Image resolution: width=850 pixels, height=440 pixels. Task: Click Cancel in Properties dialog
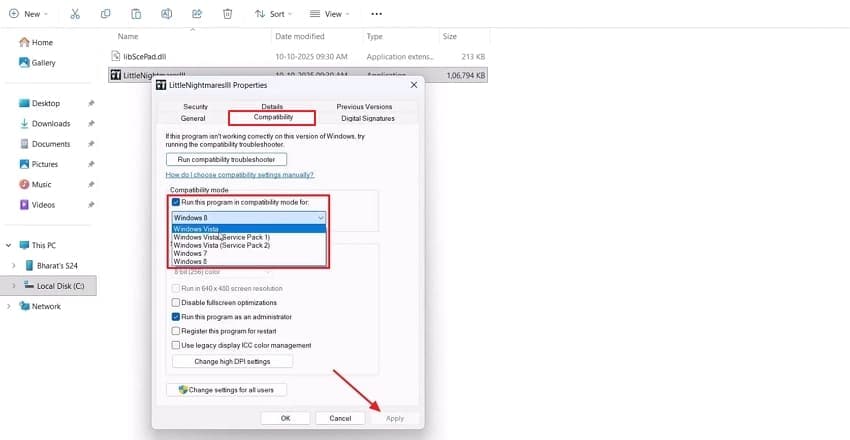pyautogui.click(x=340, y=418)
